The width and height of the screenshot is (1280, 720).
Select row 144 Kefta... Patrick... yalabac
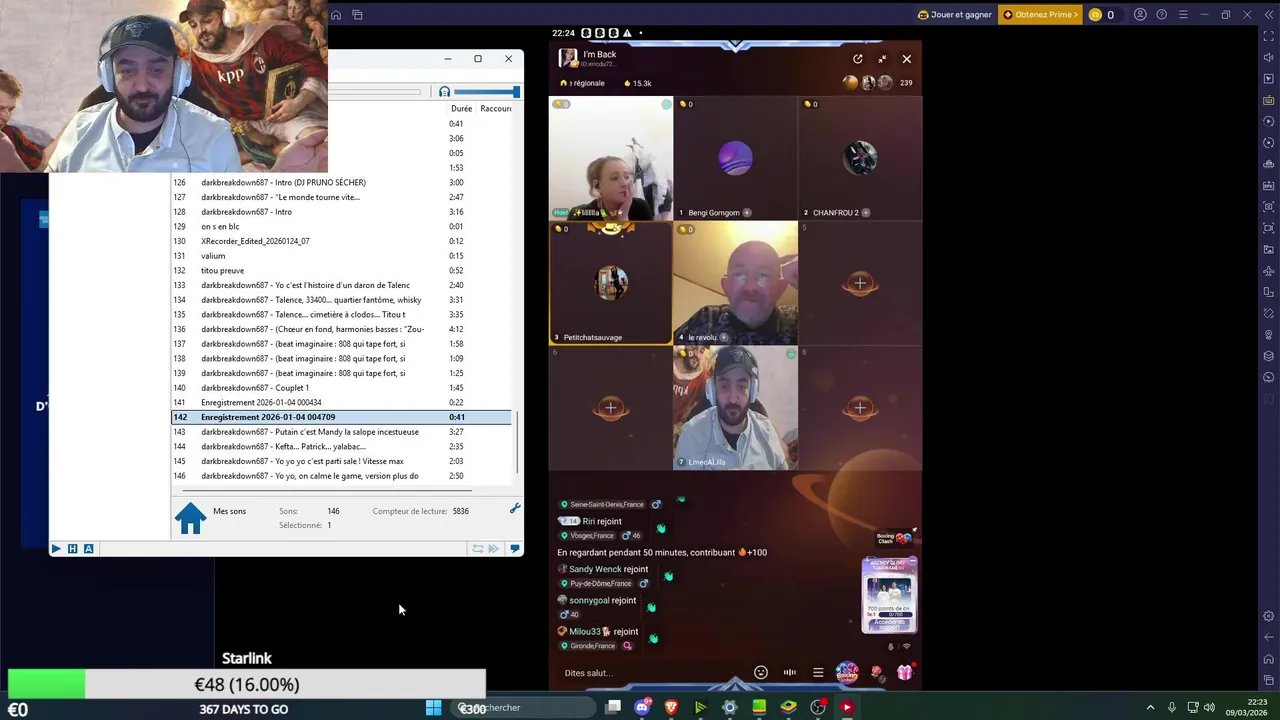coord(342,446)
